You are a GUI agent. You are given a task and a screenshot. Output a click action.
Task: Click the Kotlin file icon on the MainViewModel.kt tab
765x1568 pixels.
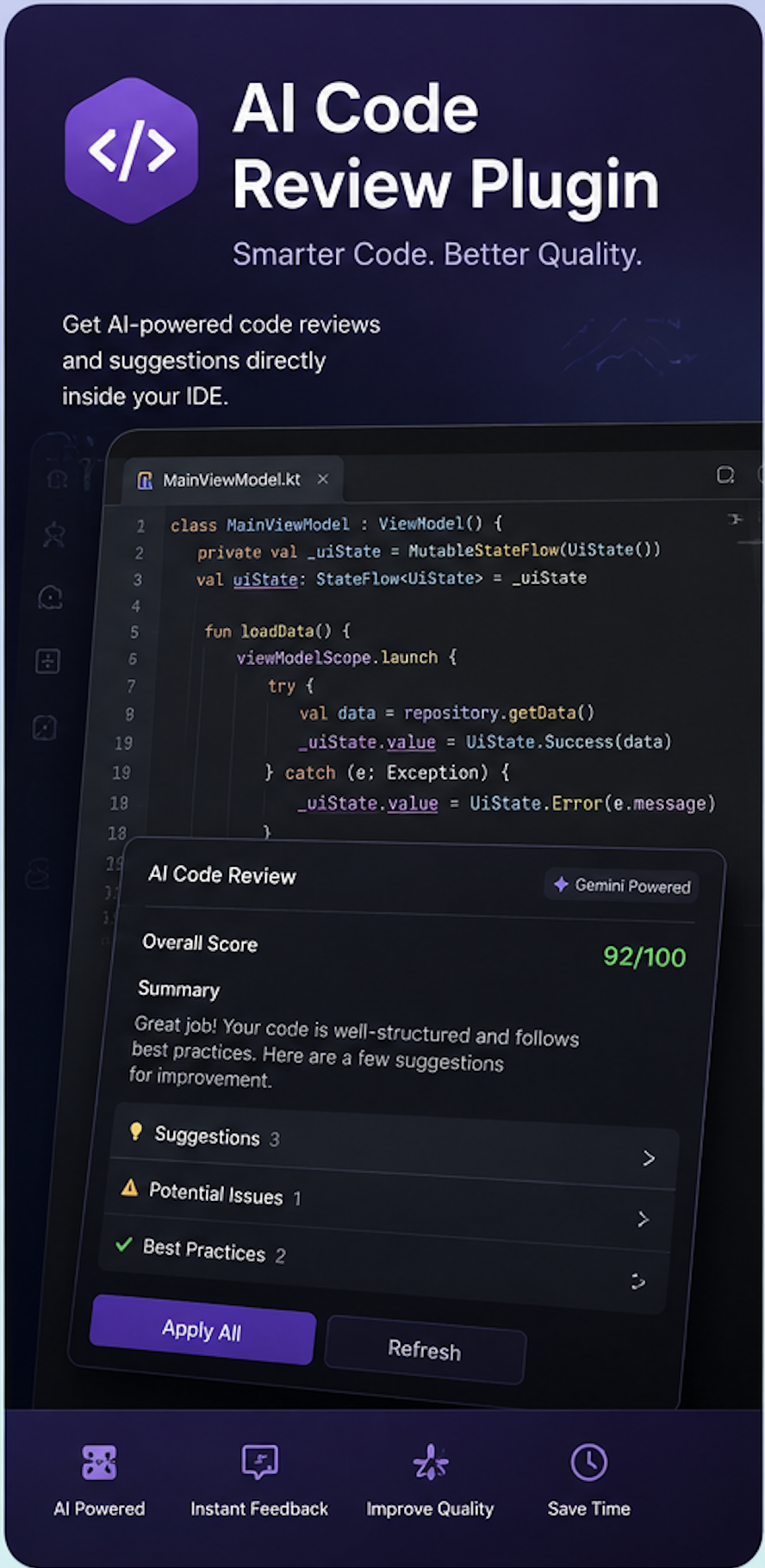coord(146,480)
